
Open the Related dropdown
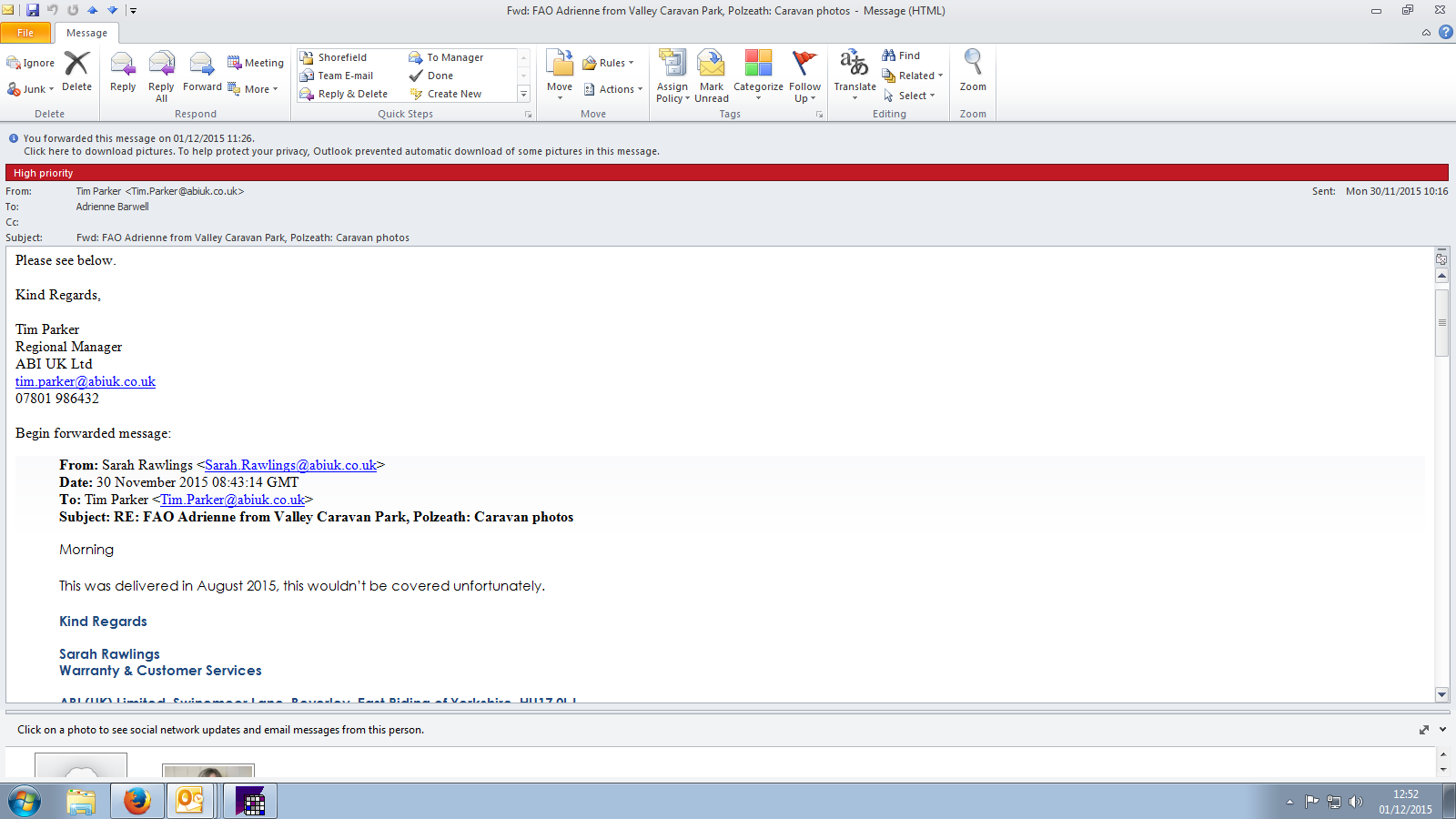(x=913, y=76)
